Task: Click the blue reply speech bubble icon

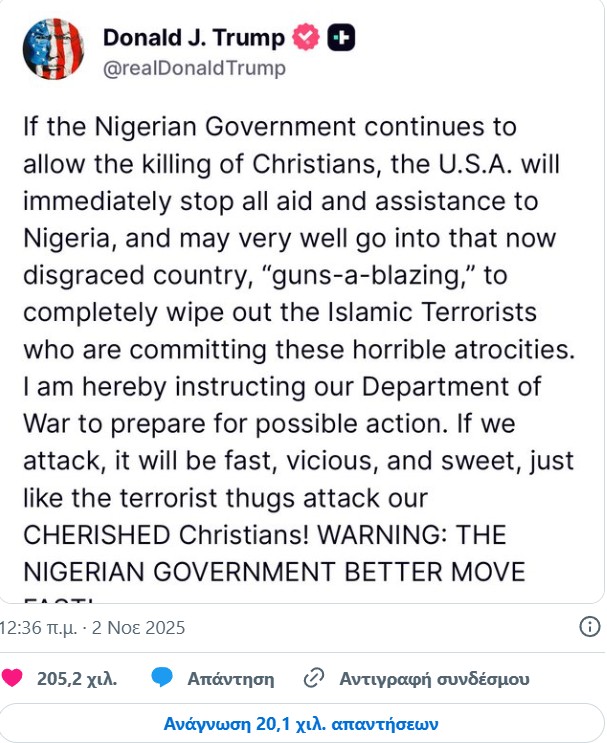Action: click(162, 678)
